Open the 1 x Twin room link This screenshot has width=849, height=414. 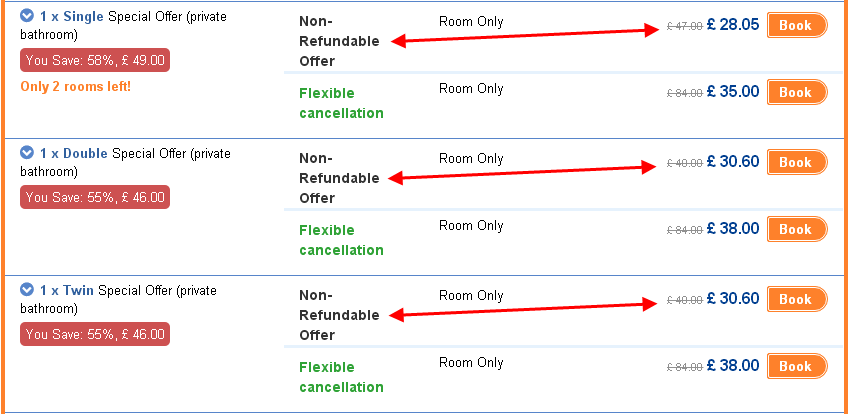tap(67, 290)
